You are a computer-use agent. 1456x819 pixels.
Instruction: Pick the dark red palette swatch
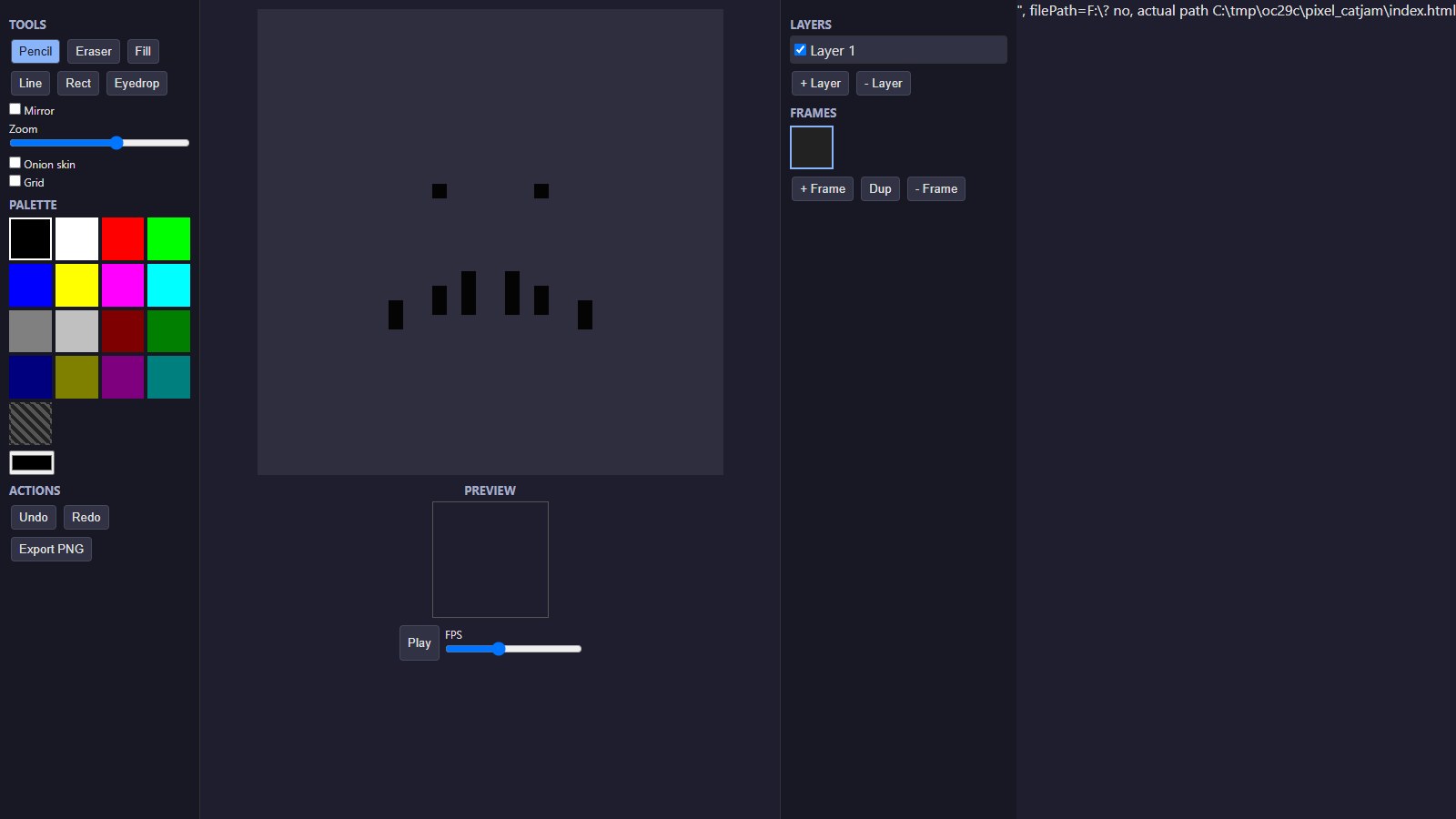tap(123, 331)
